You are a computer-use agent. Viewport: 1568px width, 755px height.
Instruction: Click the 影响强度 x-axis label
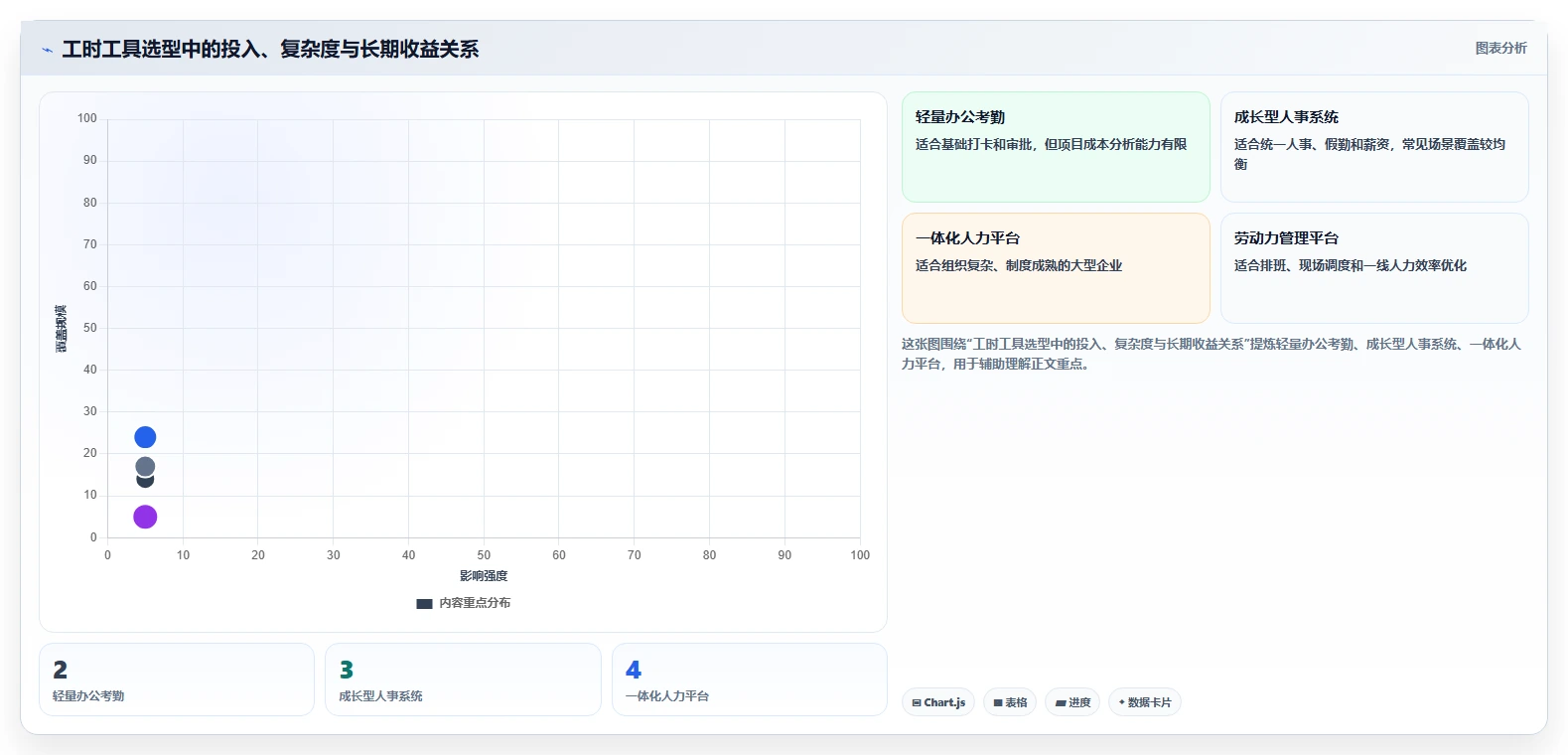484,576
